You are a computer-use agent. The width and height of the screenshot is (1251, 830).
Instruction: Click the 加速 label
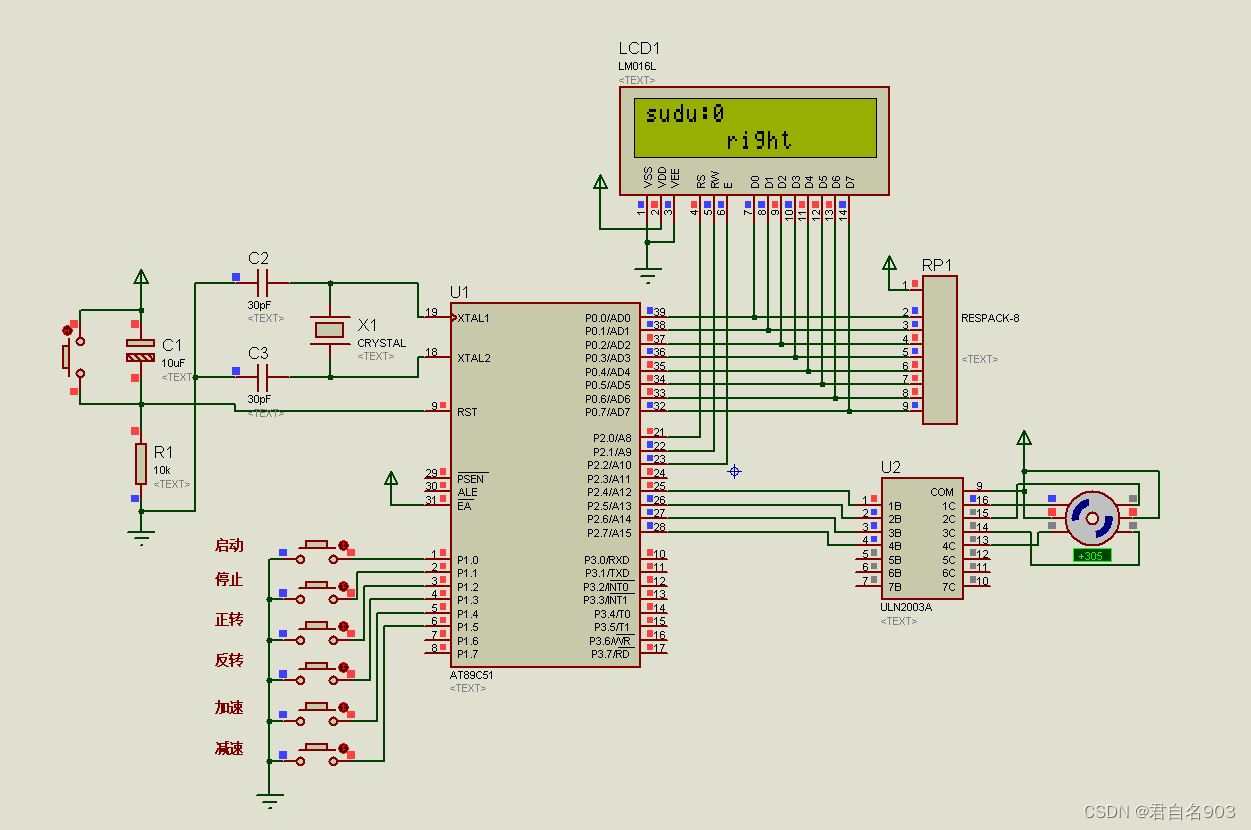(x=229, y=708)
